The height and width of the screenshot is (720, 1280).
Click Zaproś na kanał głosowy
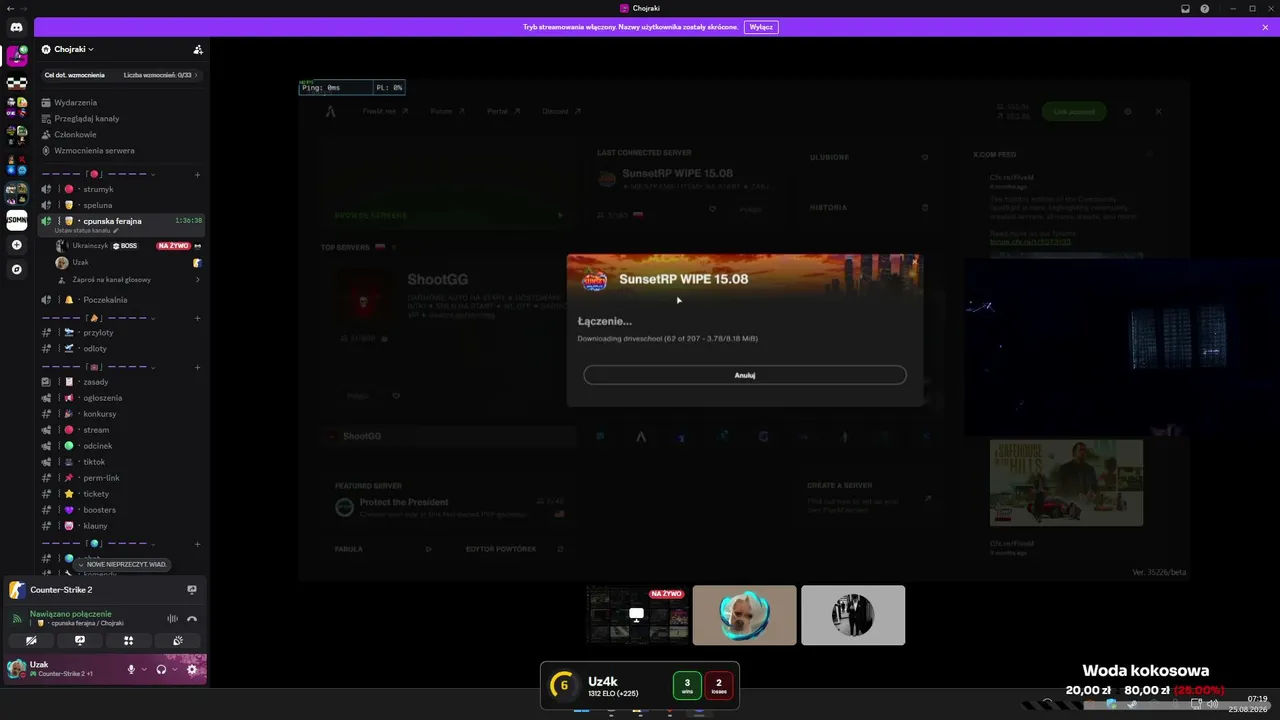112,280
